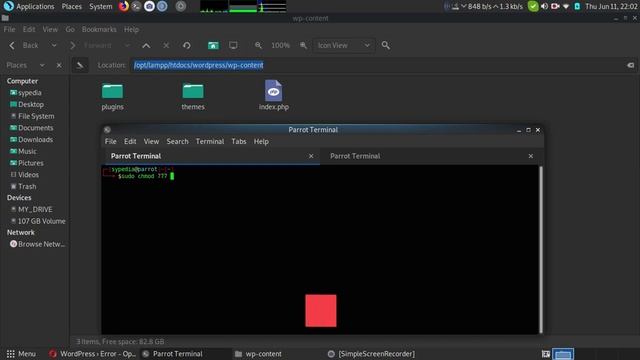Zoom out with the minus magnifier
640x360 pixels.
[x=258, y=45]
